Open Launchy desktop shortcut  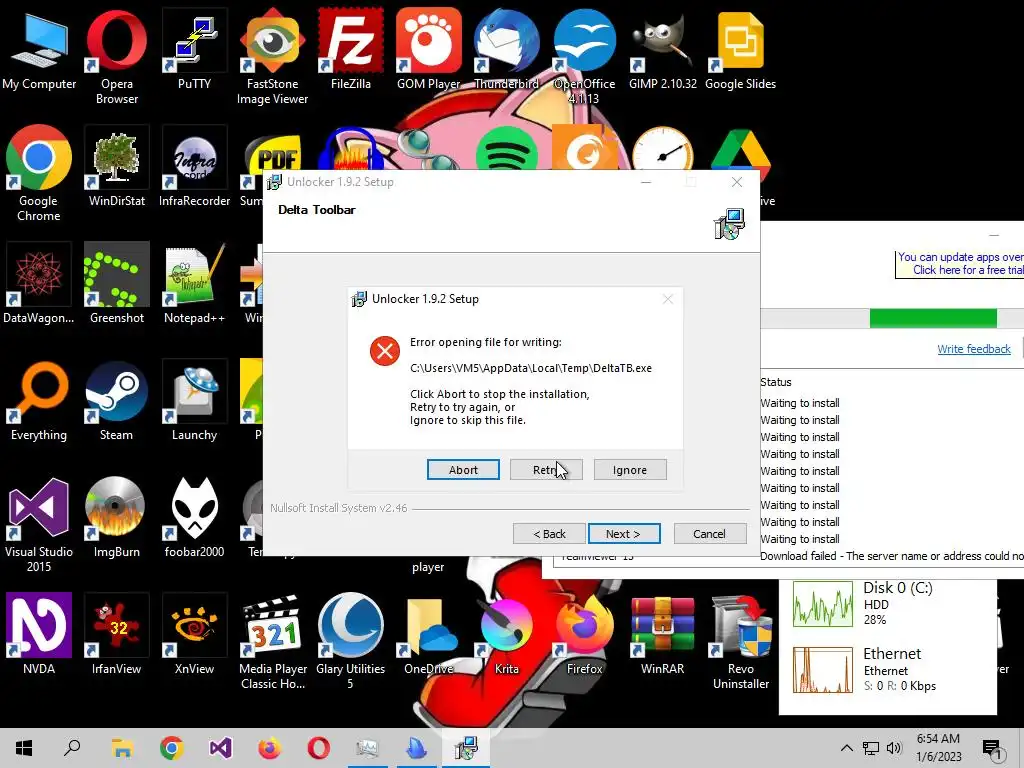[x=195, y=400]
